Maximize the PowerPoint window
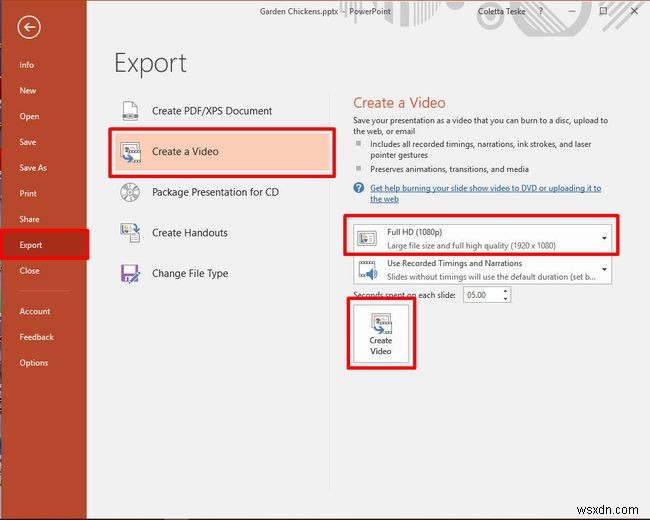This screenshot has height=520, width=650. [x=604, y=11]
